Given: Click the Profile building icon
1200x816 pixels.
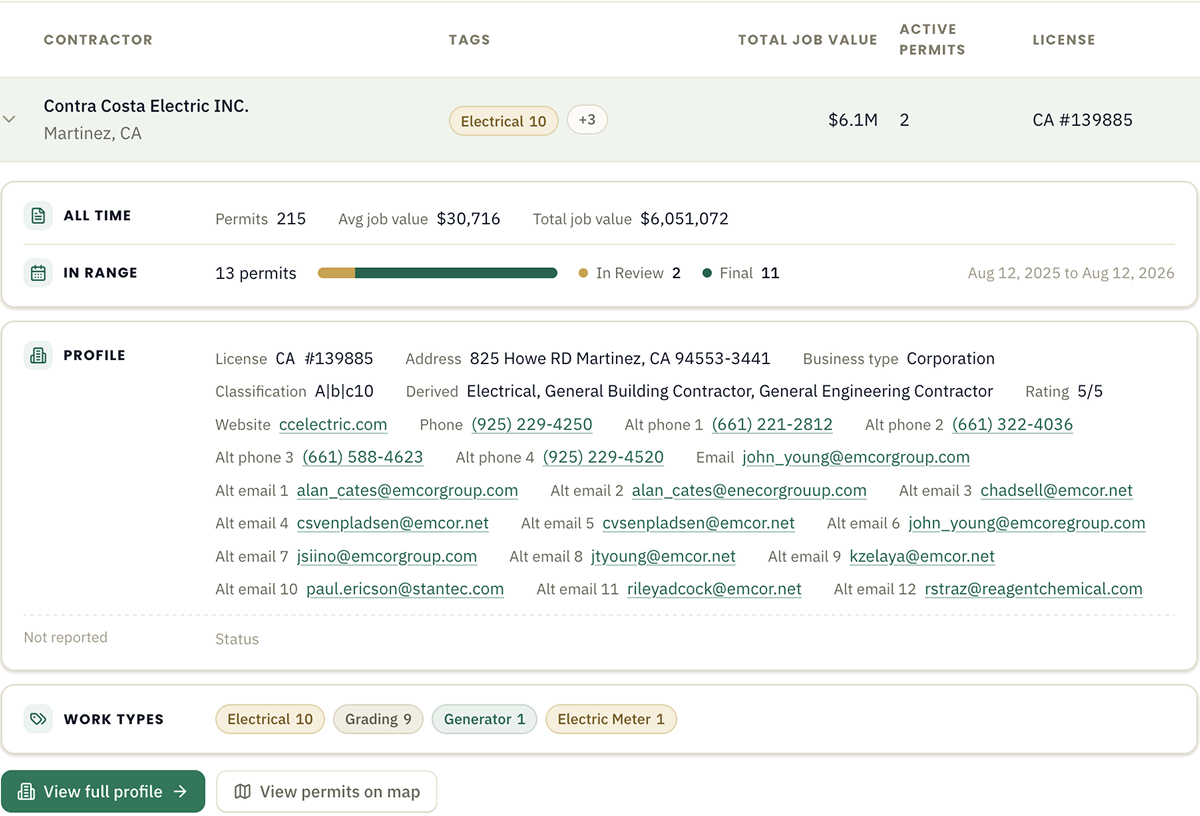Looking at the screenshot, I should click(38, 355).
